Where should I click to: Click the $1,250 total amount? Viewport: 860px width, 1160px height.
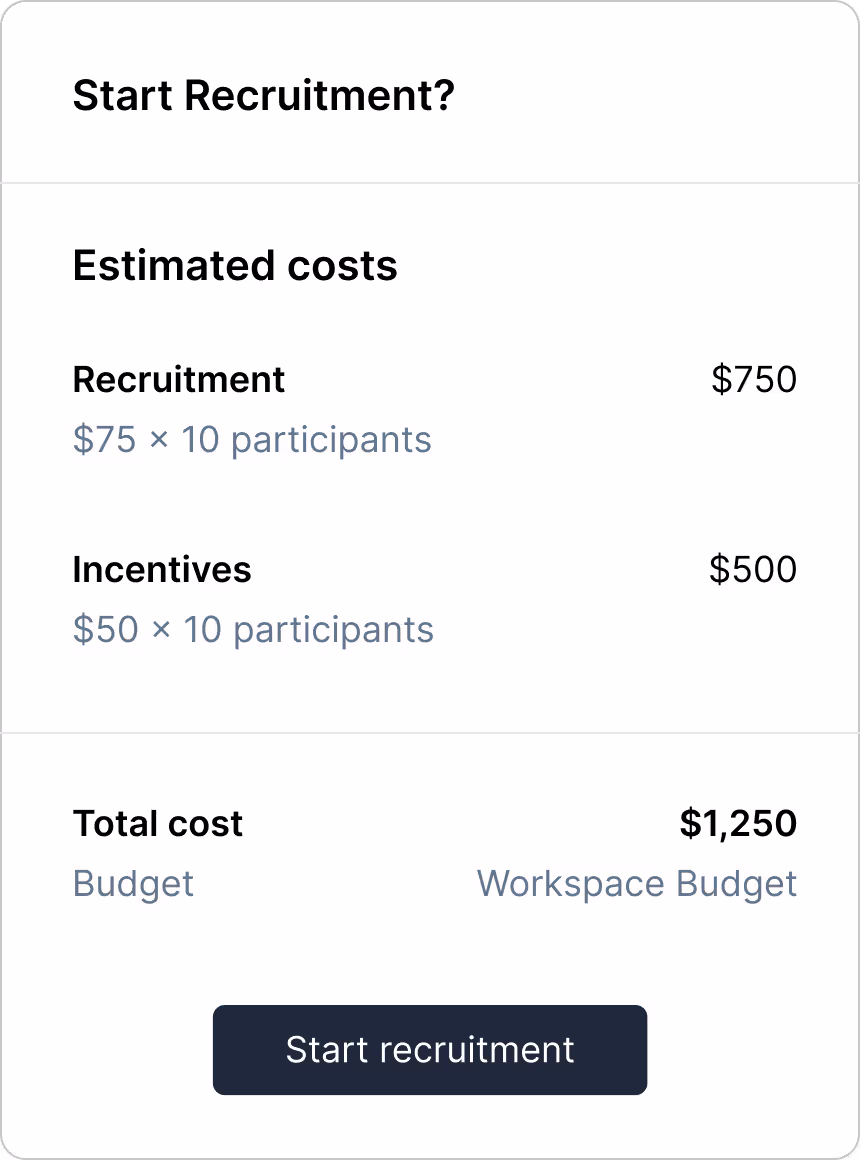[738, 823]
